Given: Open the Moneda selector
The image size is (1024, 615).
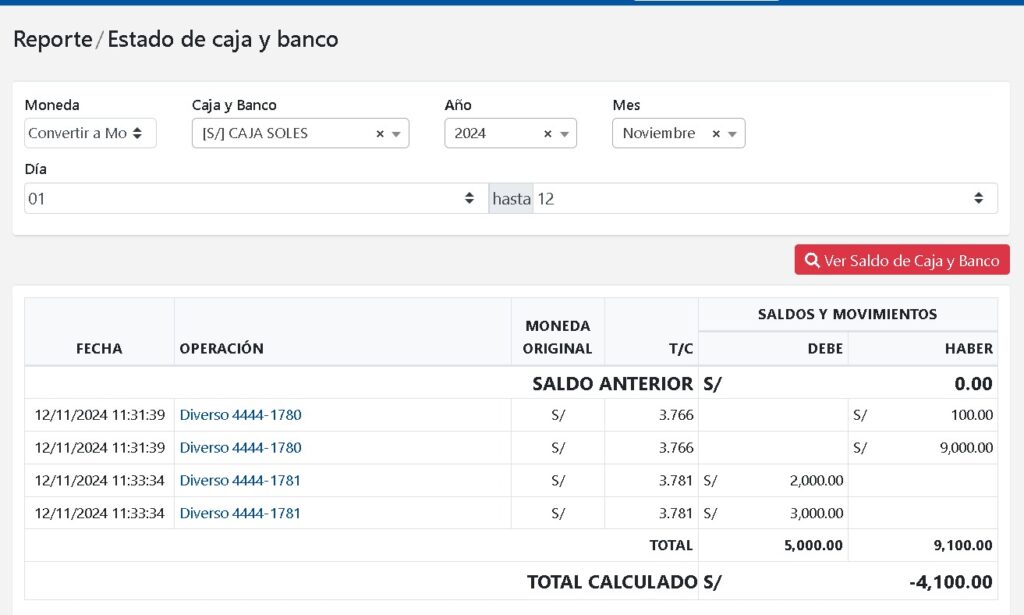Looking at the screenshot, I should click(90, 133).
